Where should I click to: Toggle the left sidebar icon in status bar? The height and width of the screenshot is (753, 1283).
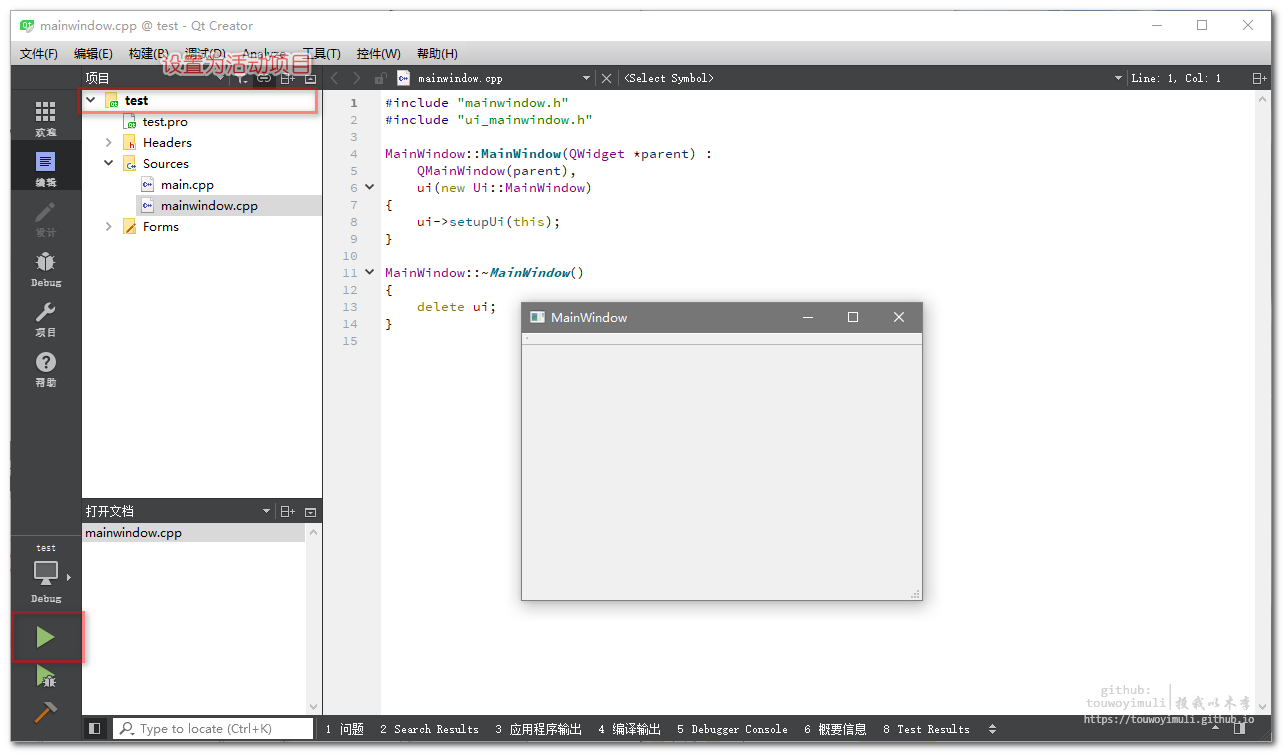tap(95, 729)
